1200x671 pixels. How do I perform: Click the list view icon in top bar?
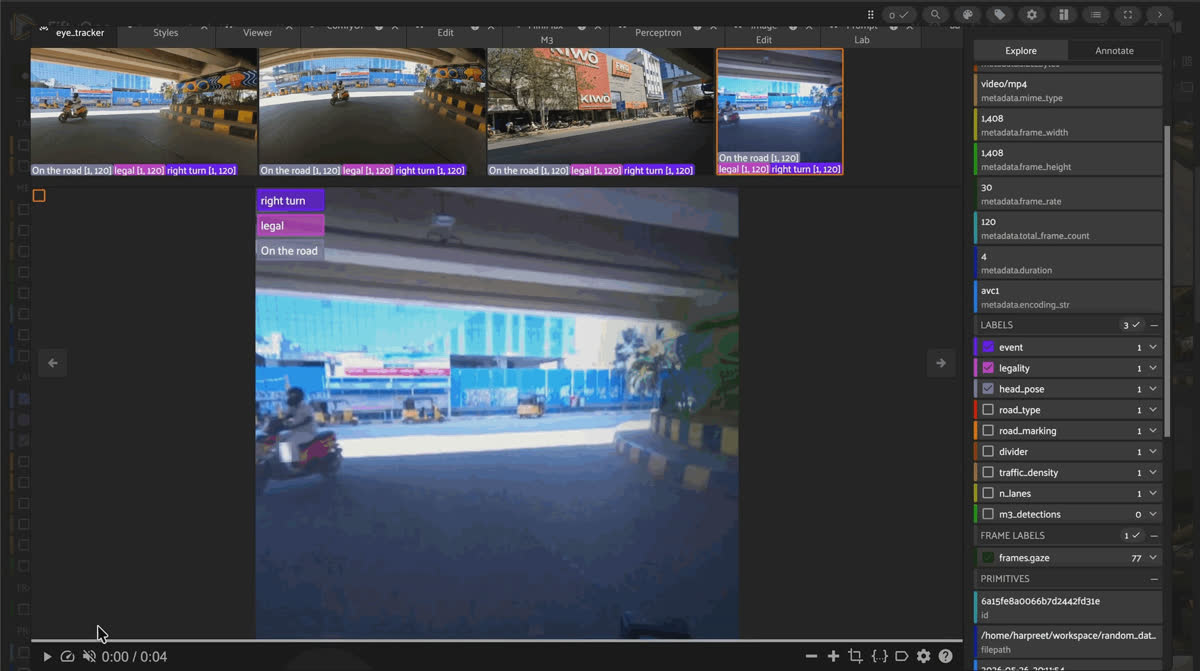click(x=1096, y=14)
